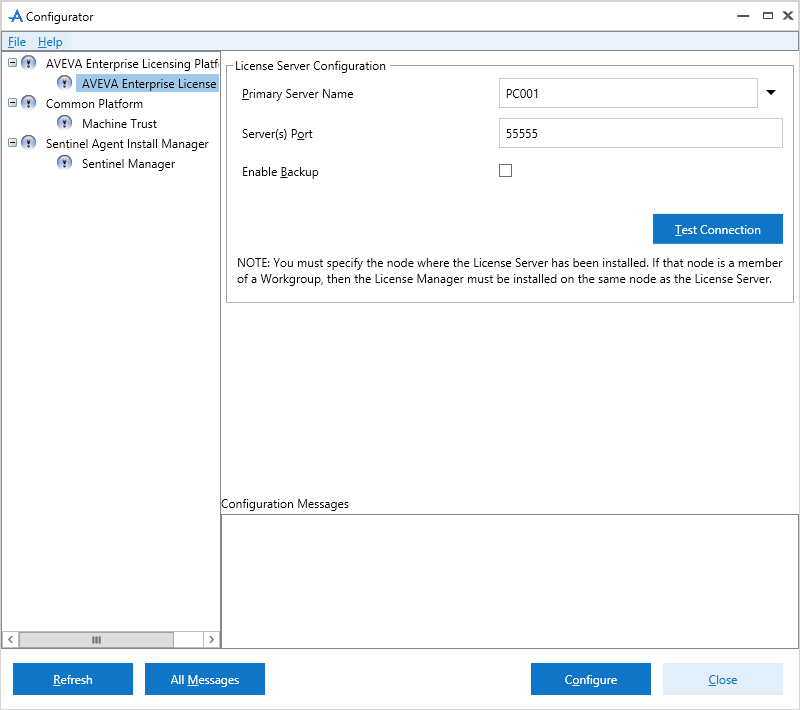The image size is (800, 710).
Task: Open the Primary Server Name dropdown arrow
Action: point(771,93)
